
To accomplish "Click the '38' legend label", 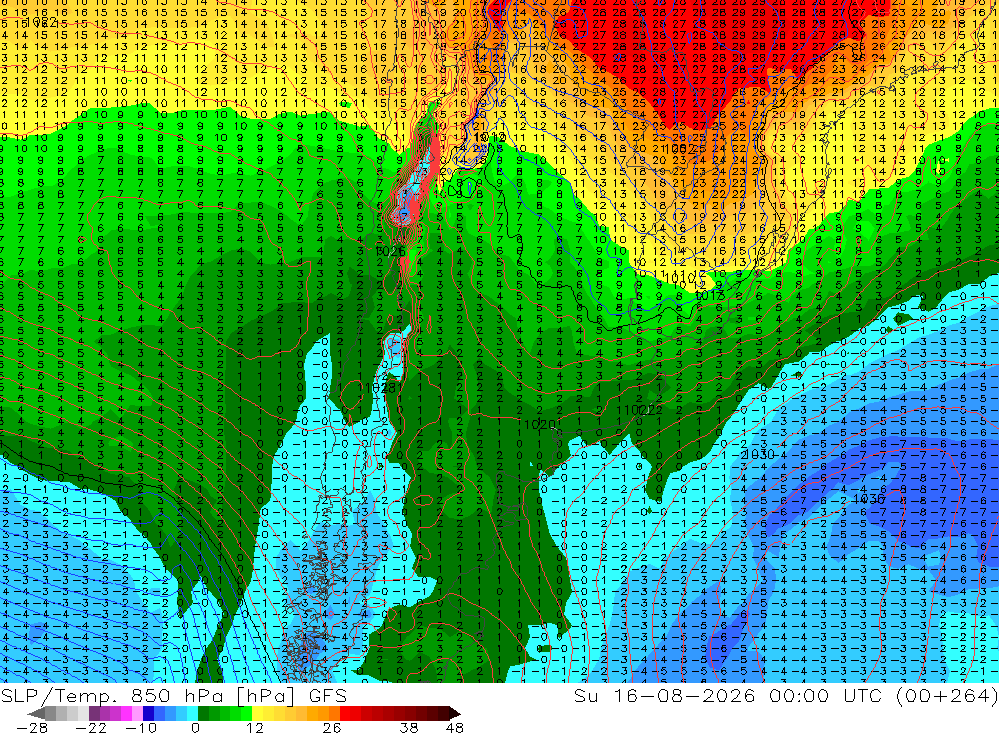I will [409, 728].
